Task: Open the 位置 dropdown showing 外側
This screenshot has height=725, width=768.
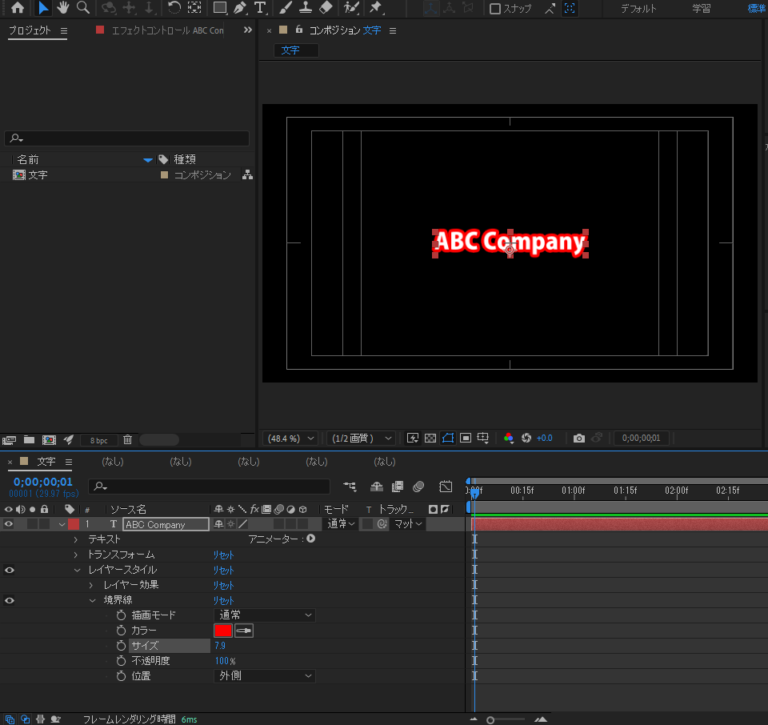Action: (264, 676)
